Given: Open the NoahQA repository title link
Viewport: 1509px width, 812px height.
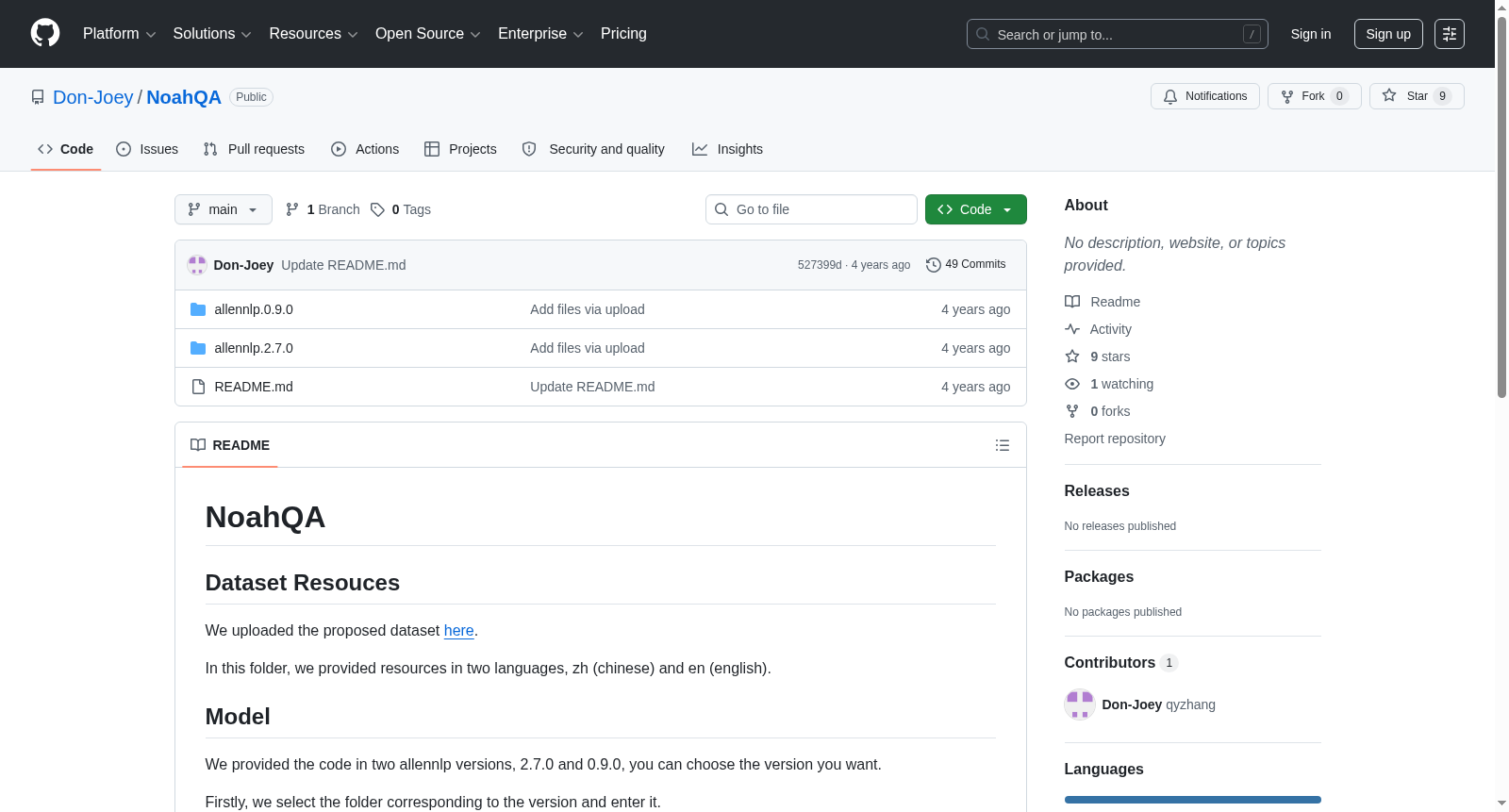Looking at the screenshot, I should [x=184, y=97].
